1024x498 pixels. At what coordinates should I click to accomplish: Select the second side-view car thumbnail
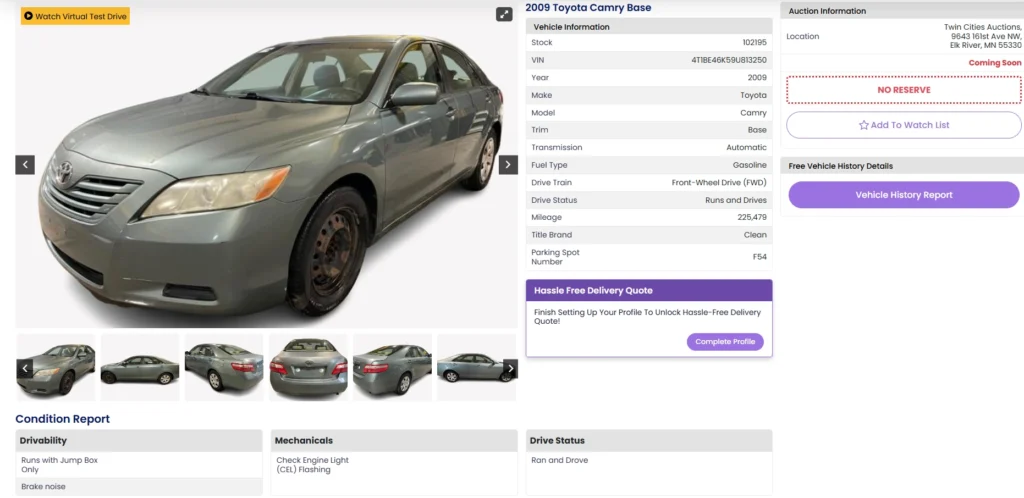[140, 367]
